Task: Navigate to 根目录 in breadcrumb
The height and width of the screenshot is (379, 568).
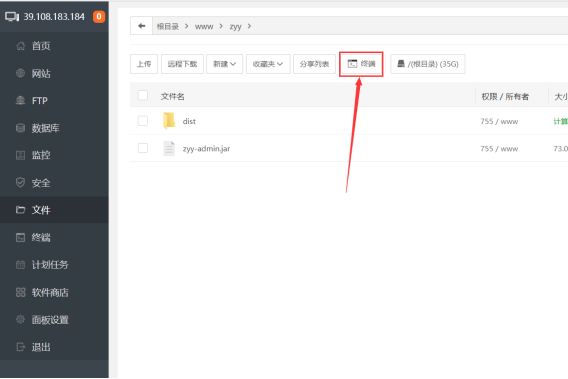Action: pyautogui.click(x=168, y=26)
